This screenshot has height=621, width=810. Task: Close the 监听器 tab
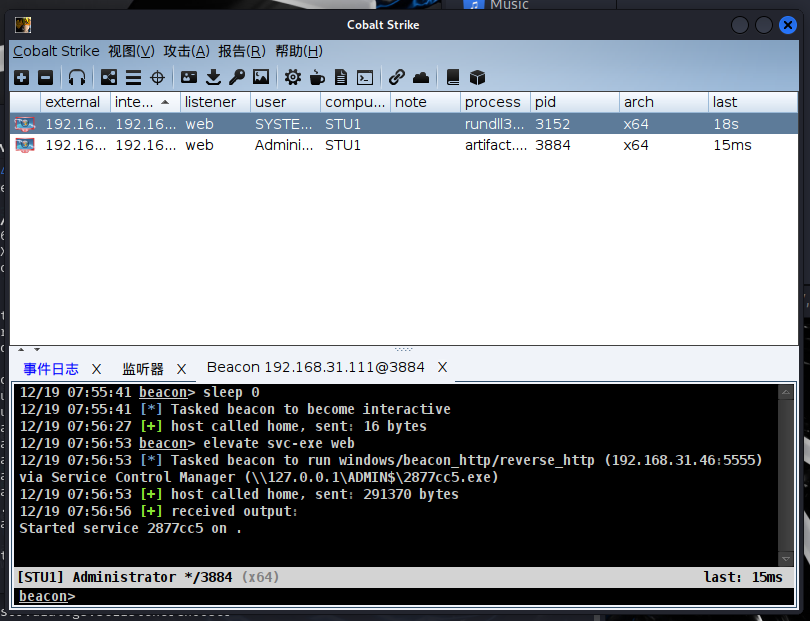[181, 369]
